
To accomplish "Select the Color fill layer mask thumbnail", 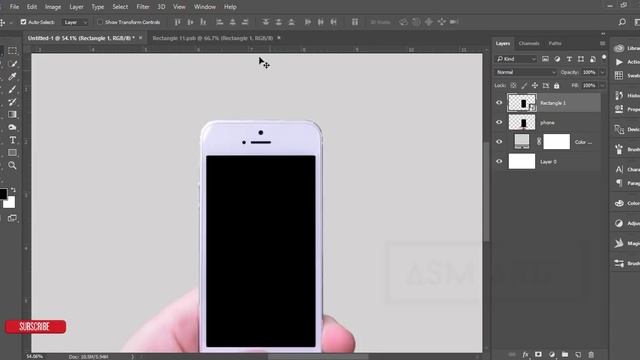I will [x=556, y=142].
